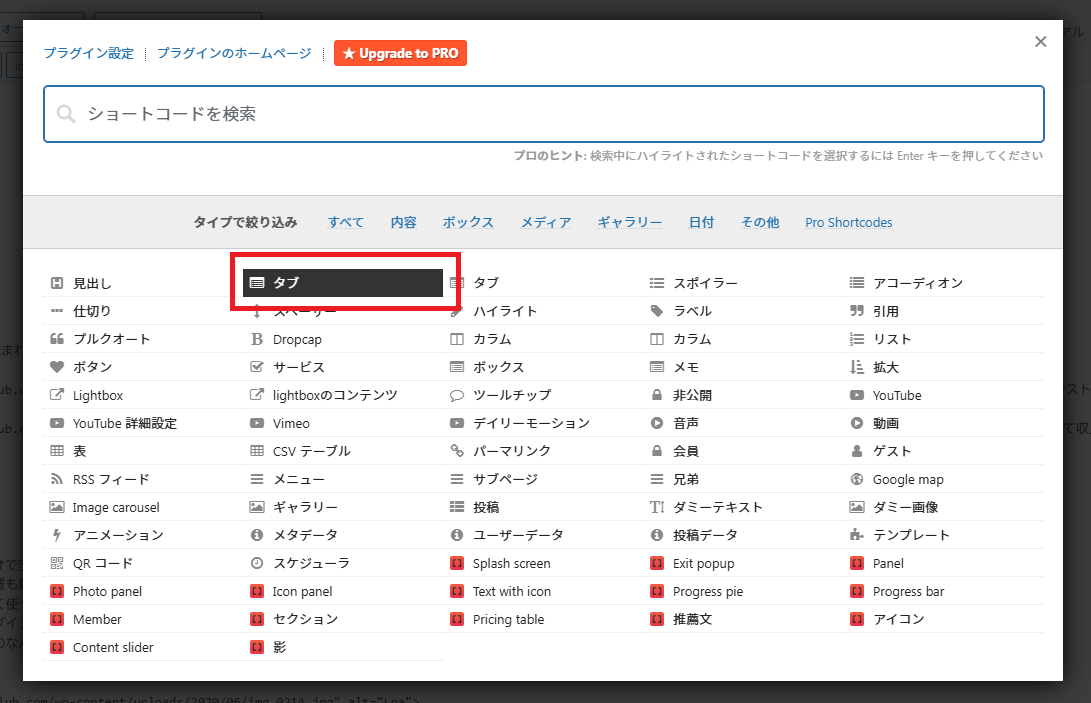The image size is (1091, 703).
Task: Close the shortcode picker dialog
Action: click(x=1040, y=42)
